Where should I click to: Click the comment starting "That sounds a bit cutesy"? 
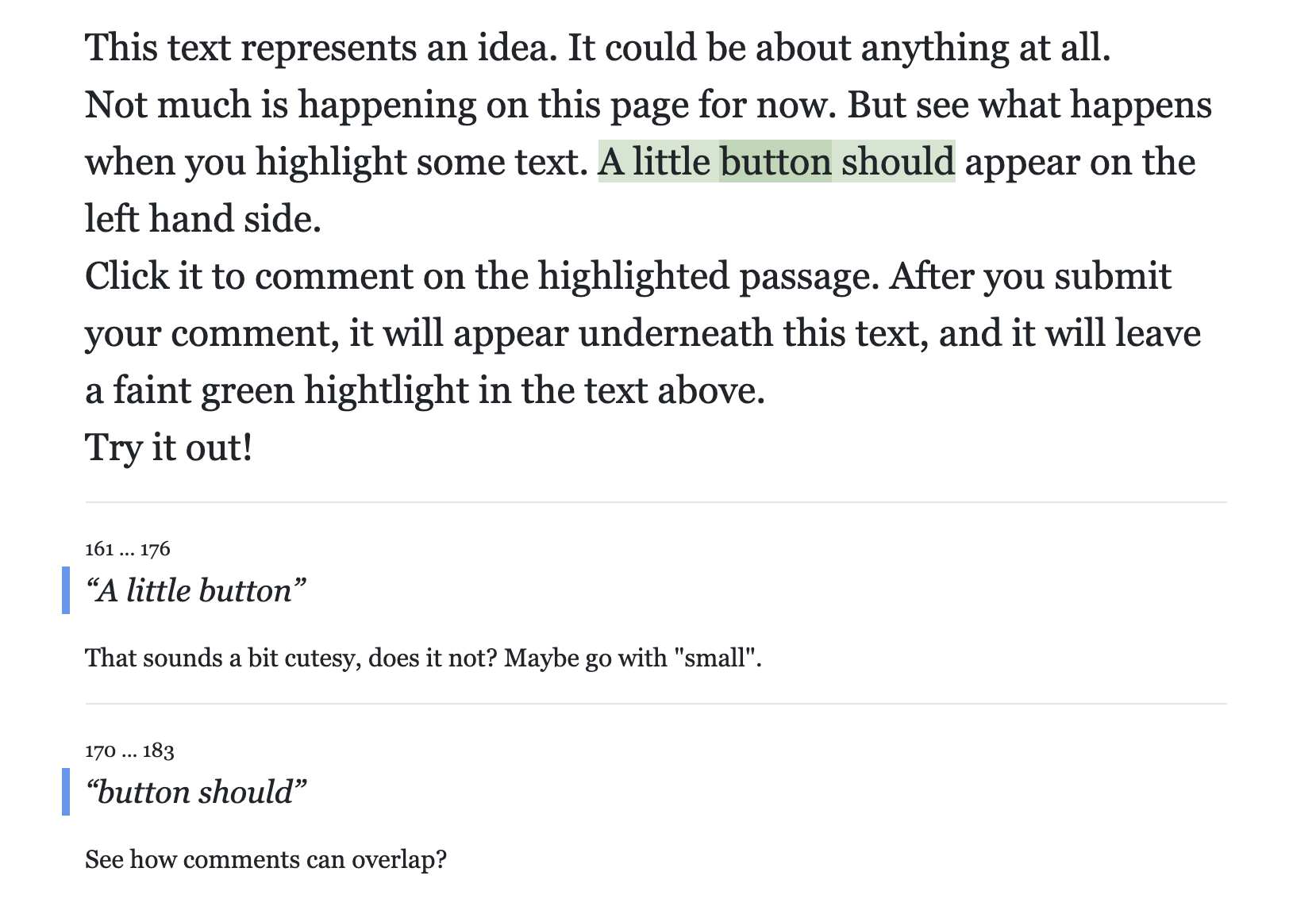click(x=423, y=658)
